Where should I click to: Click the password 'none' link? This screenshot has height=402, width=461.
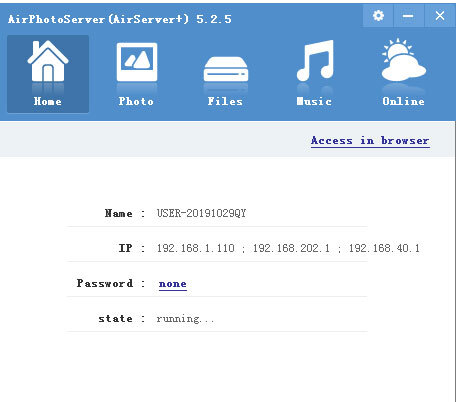173,284
